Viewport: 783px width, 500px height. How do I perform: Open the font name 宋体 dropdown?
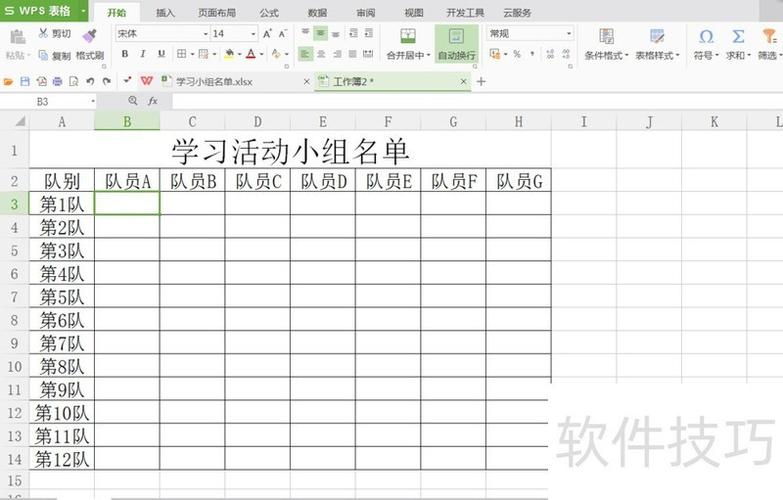coord(206,34)
